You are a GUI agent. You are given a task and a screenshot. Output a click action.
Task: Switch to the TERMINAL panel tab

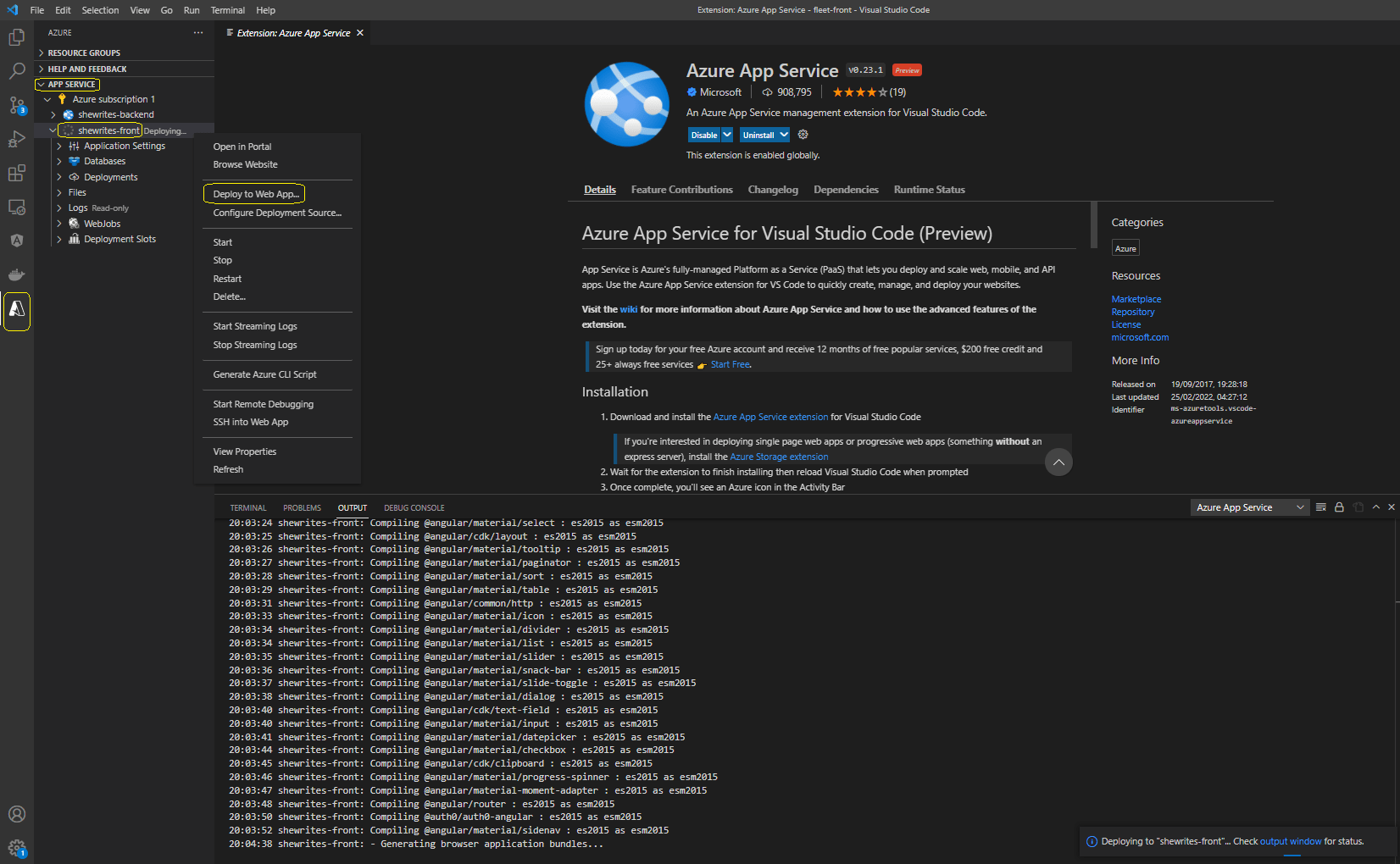[248, 508]
